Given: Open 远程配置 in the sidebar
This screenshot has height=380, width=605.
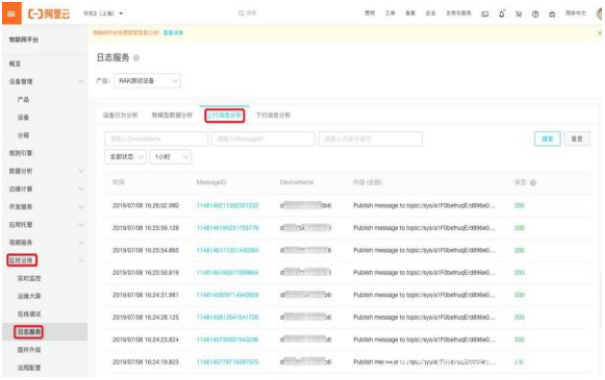Looking at the screenshot, I should pos(29,368).
